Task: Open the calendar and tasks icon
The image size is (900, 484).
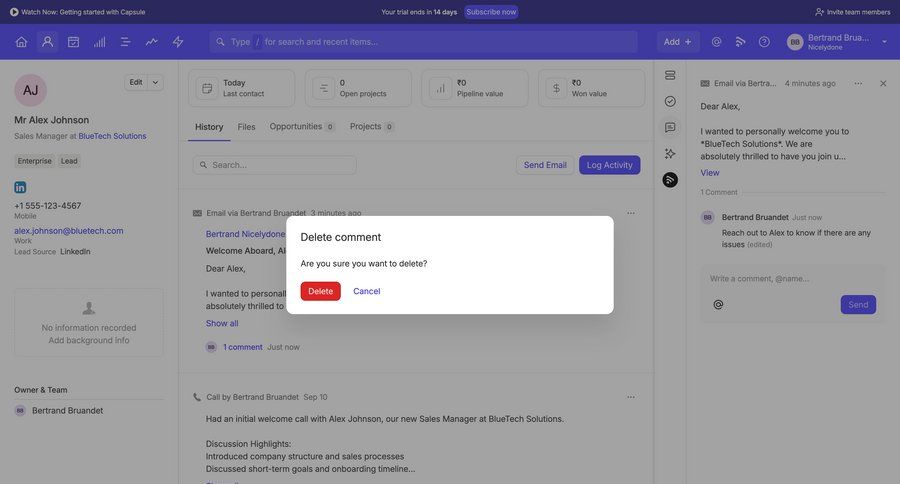Action: [73, 42]
